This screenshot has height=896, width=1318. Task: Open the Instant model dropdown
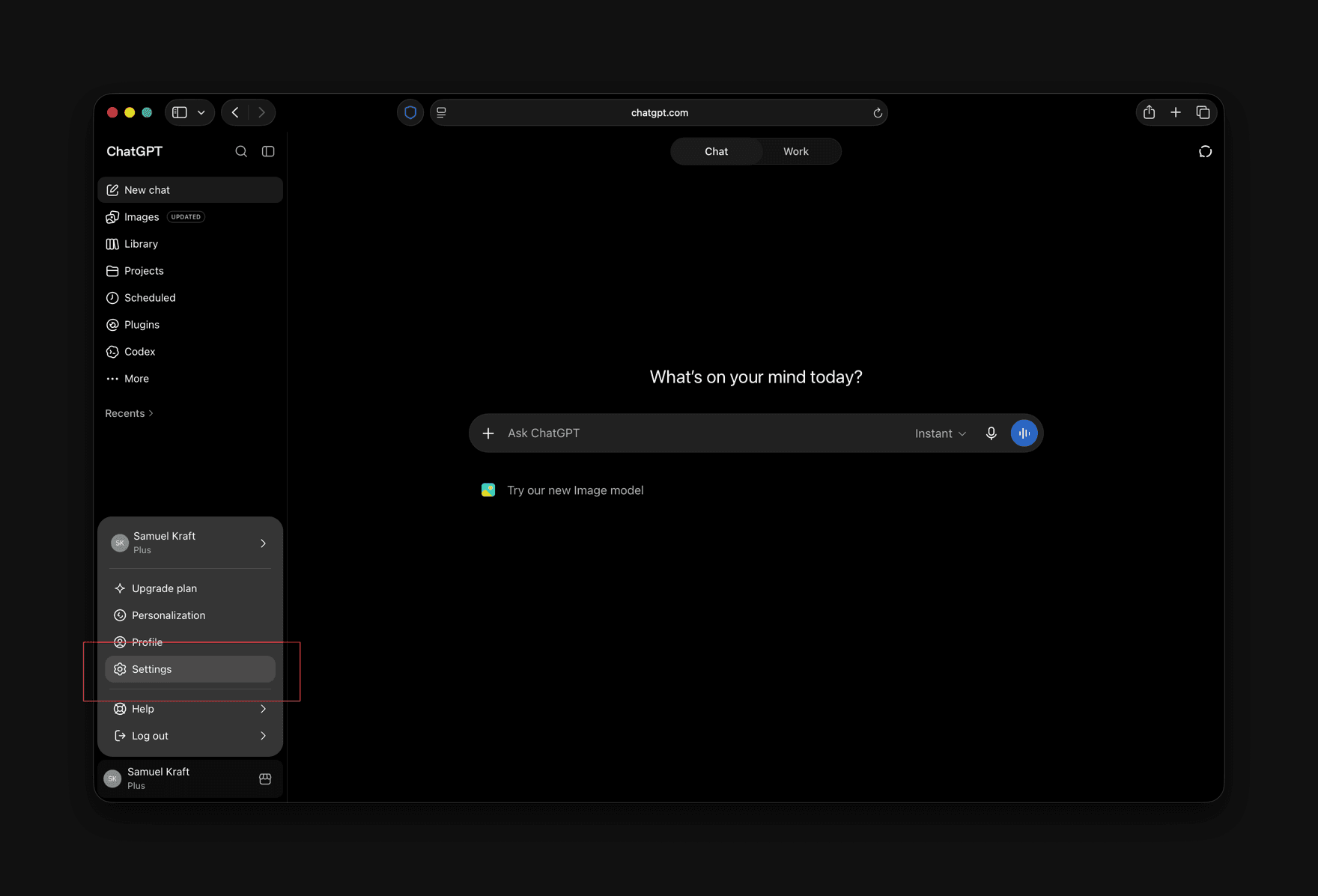pyautogui.click(x=941, y=433)
